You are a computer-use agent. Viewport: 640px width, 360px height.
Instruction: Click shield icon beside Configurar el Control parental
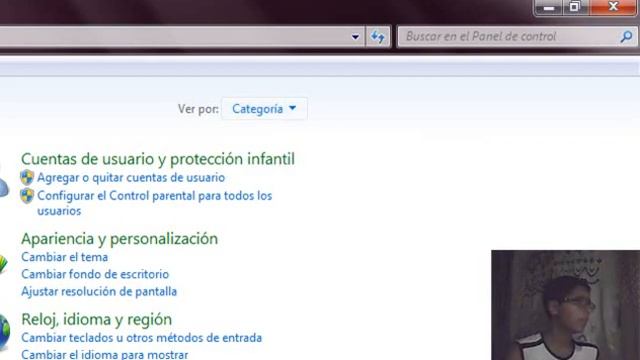click(x=27, y=196)
